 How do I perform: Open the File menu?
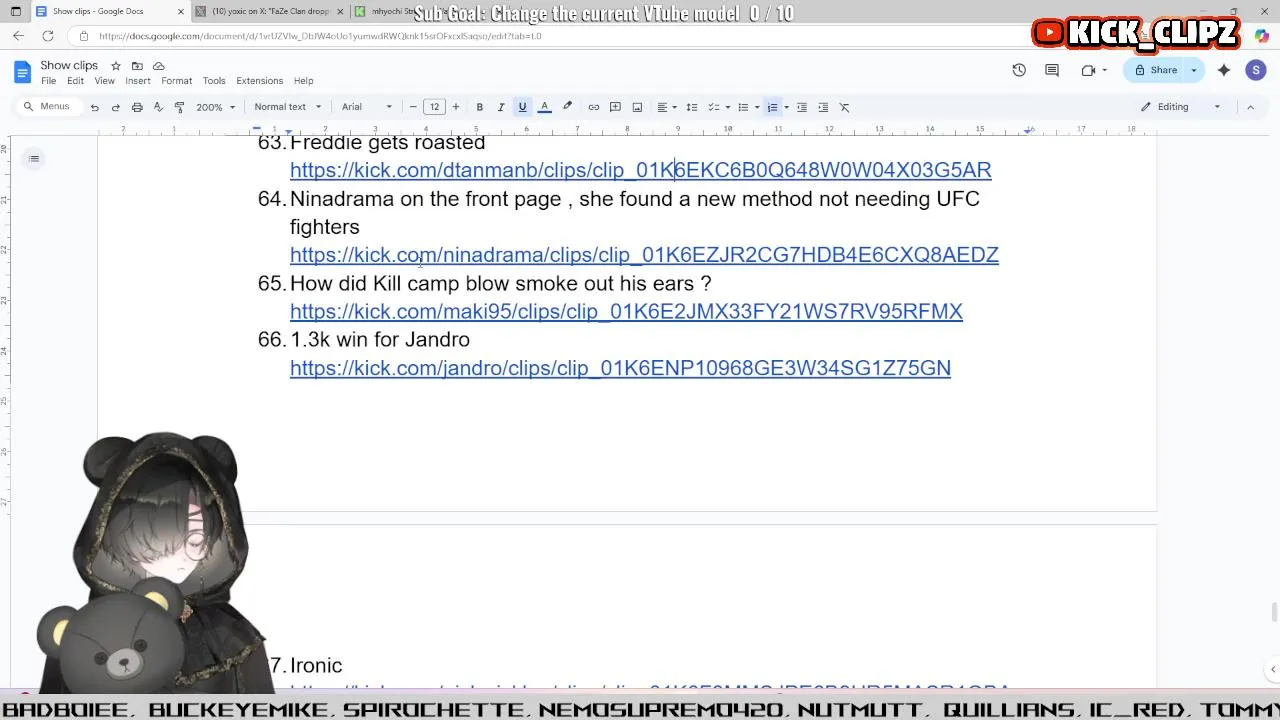48,81
